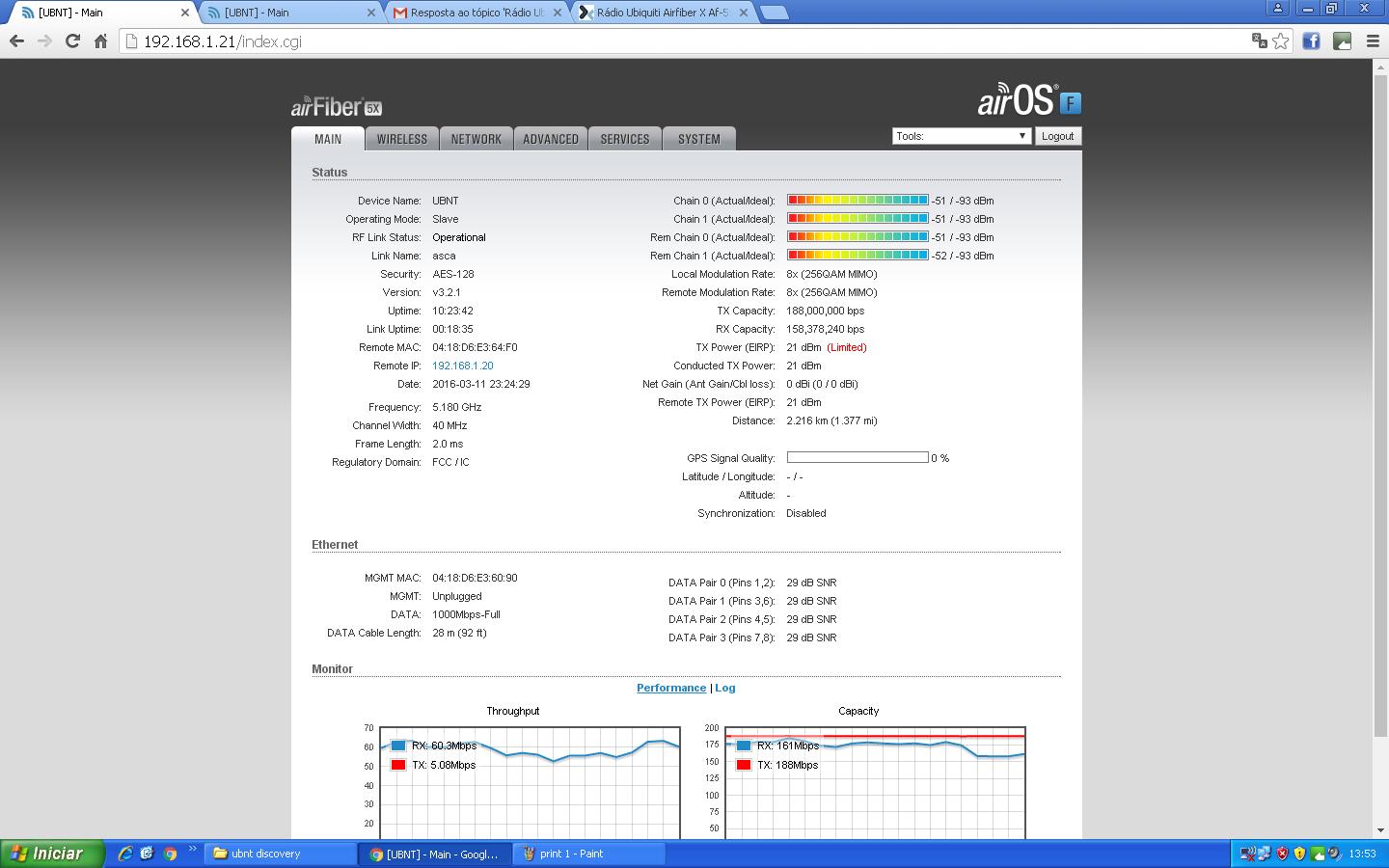
Task: Click the Remote MAC value 04:18:D6:E3:64:F0
Action: (x=475, y=347)
